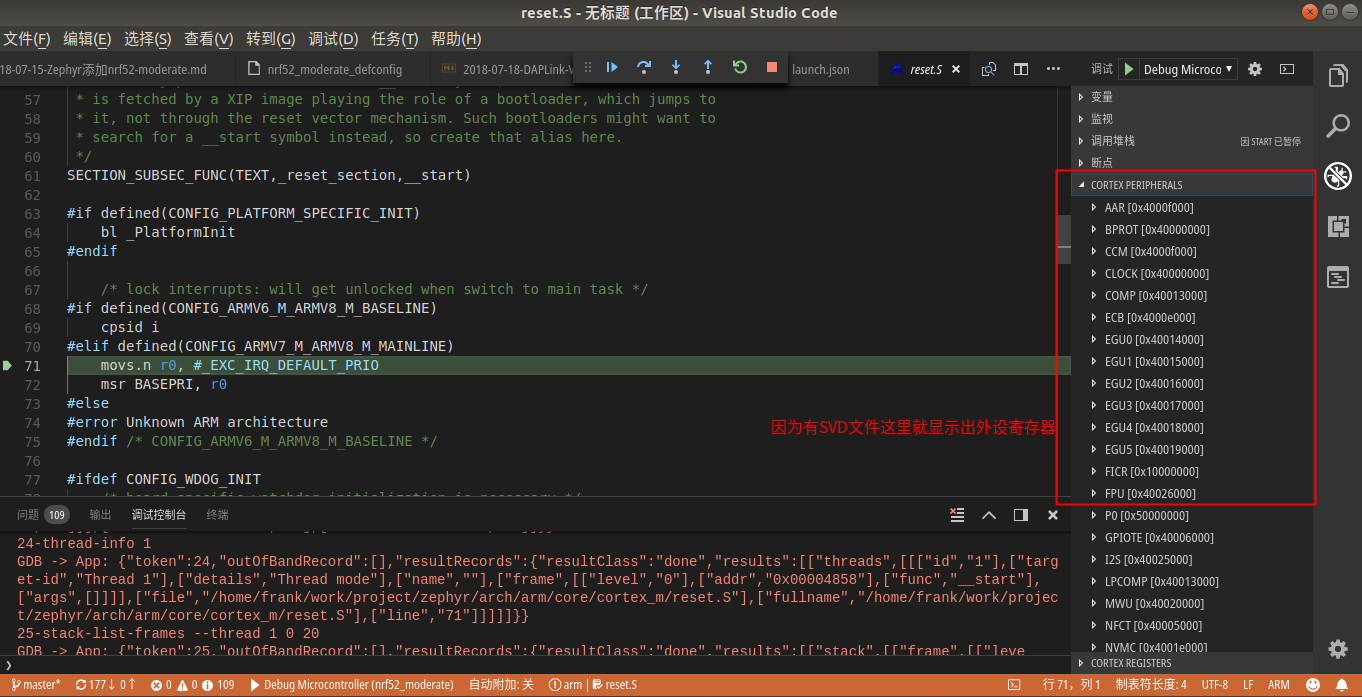This screenshot has width=1362, height=697.
Task: Click 自动附加: 关 status bar toggle
Action: pos(501,685)
